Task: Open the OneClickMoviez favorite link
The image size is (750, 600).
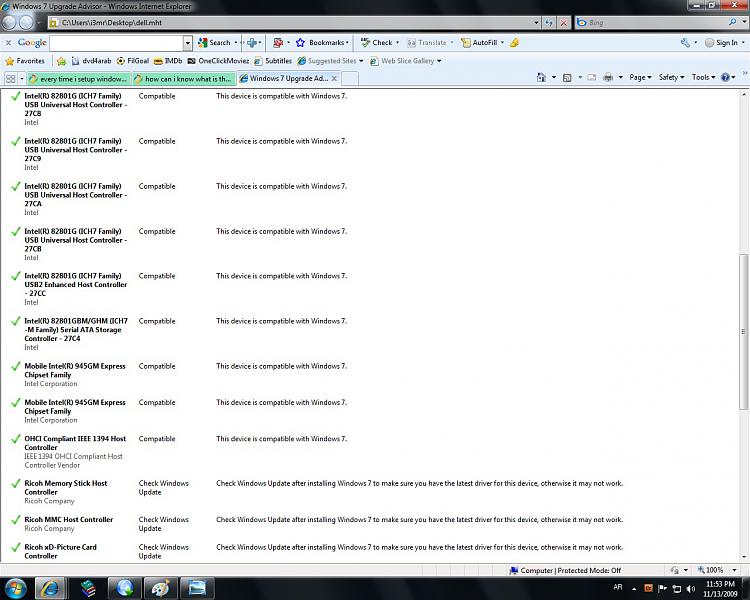Action: [219, 61]
